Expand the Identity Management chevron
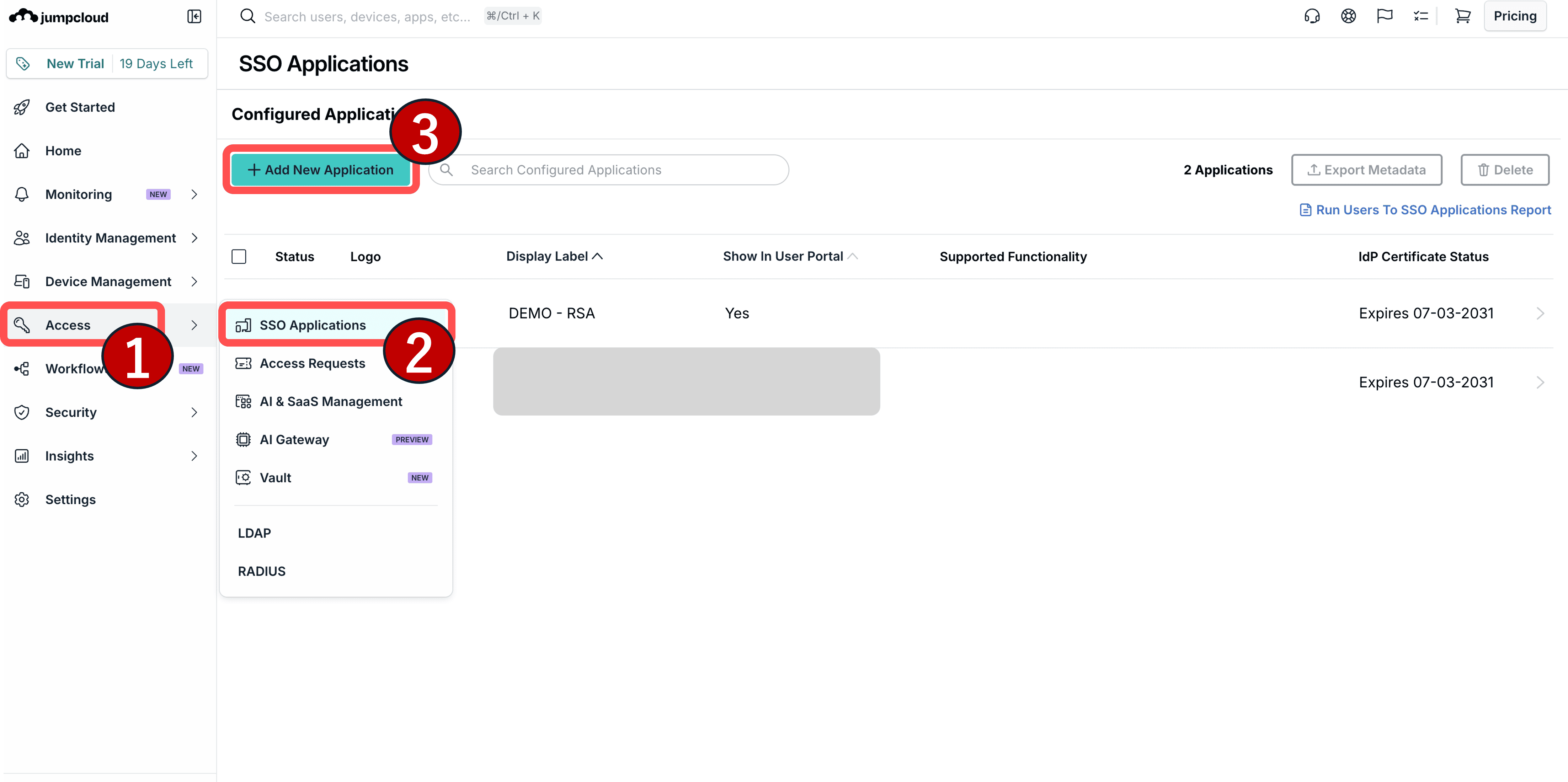The height and width of the screenshot is (782, 1568). click(x=194, y=238)
